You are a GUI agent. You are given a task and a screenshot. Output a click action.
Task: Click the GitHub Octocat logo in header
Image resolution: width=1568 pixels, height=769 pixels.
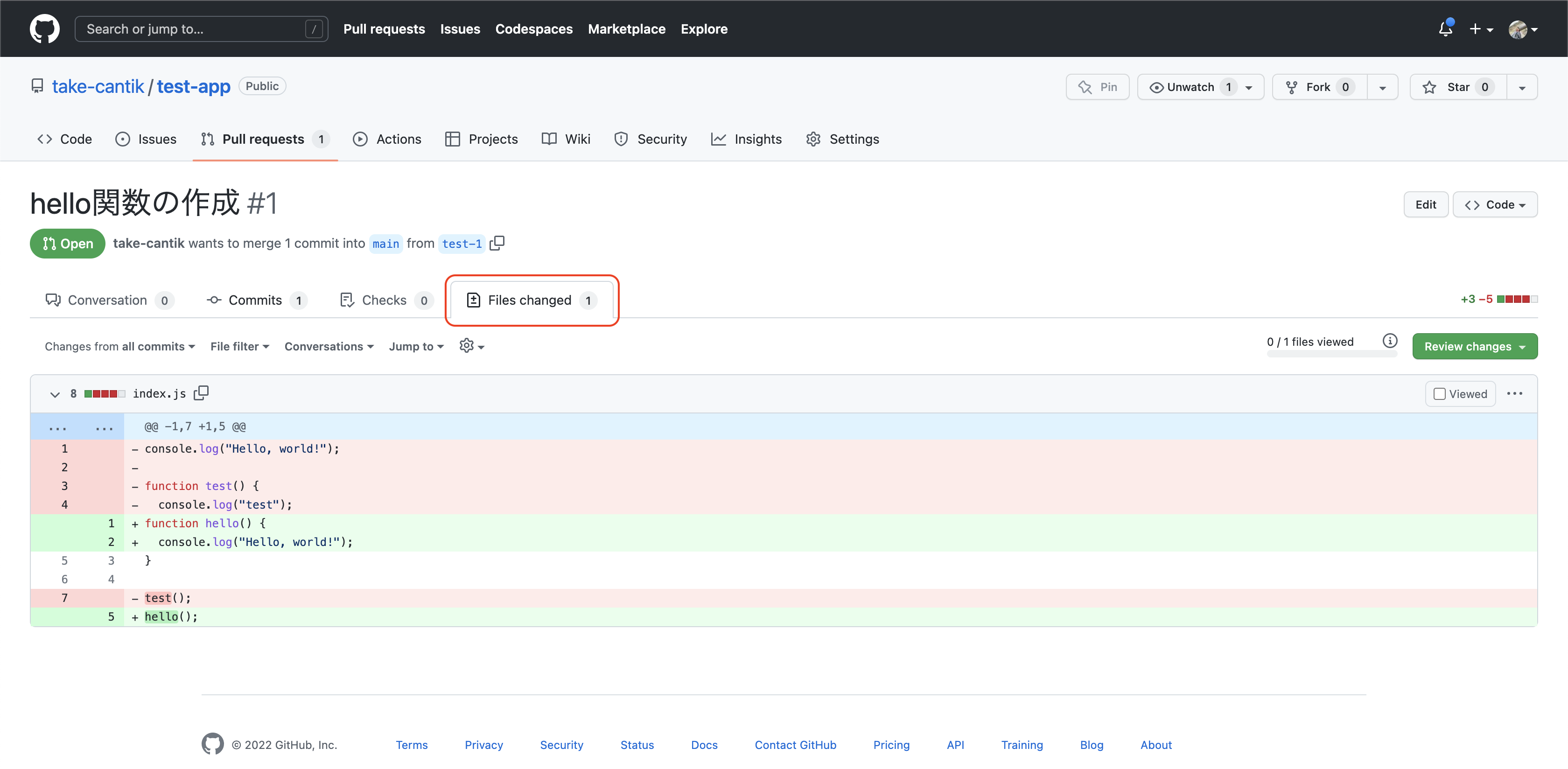click(44, 28)
